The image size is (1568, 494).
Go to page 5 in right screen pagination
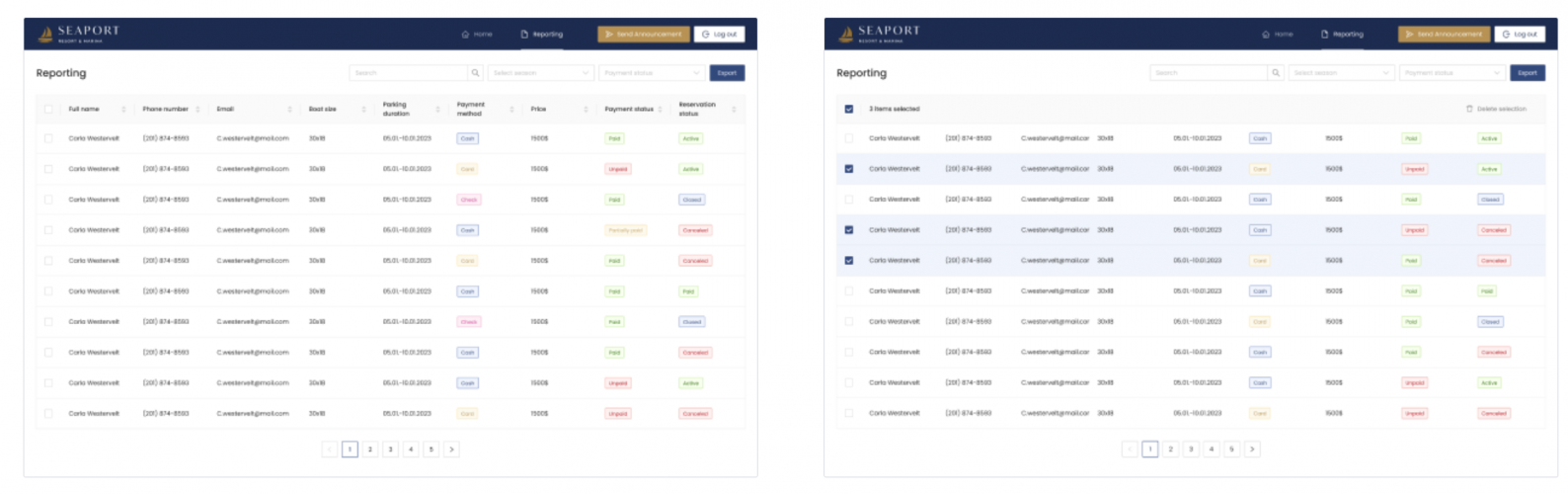(x=1231, y=450)
